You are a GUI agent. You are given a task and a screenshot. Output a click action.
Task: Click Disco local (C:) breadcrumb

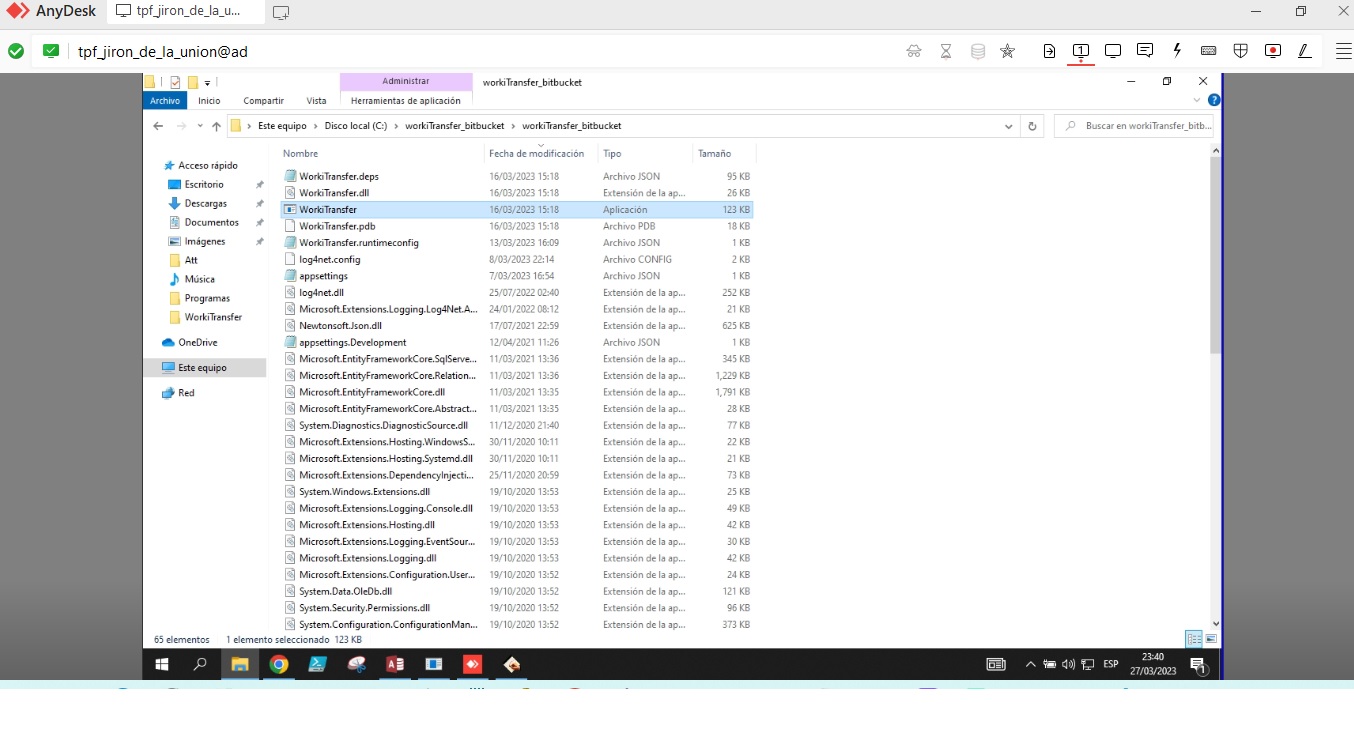(x=356, y=126)
